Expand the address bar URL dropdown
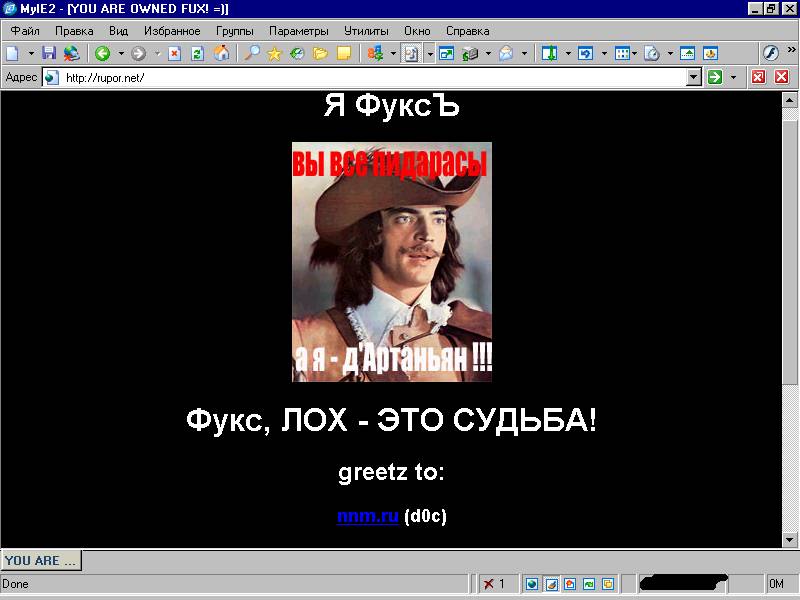 click(x=694, y=78)
